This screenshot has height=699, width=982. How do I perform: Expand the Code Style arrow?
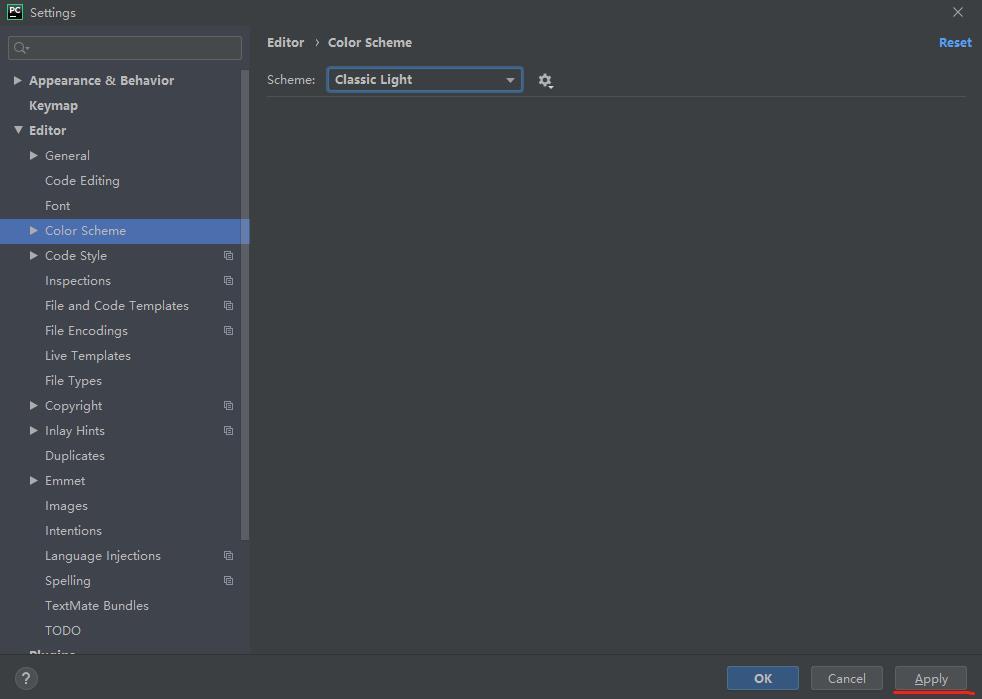(x=34, y=256)
